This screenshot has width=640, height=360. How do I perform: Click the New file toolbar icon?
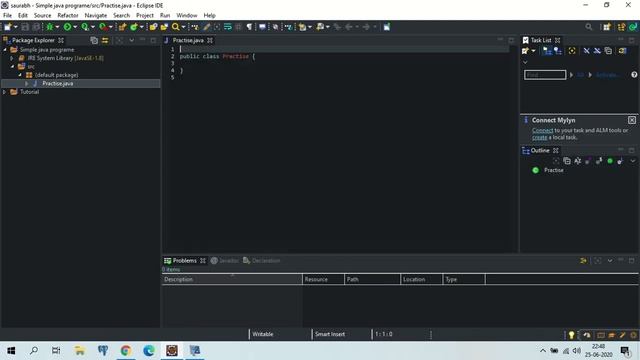7,27
